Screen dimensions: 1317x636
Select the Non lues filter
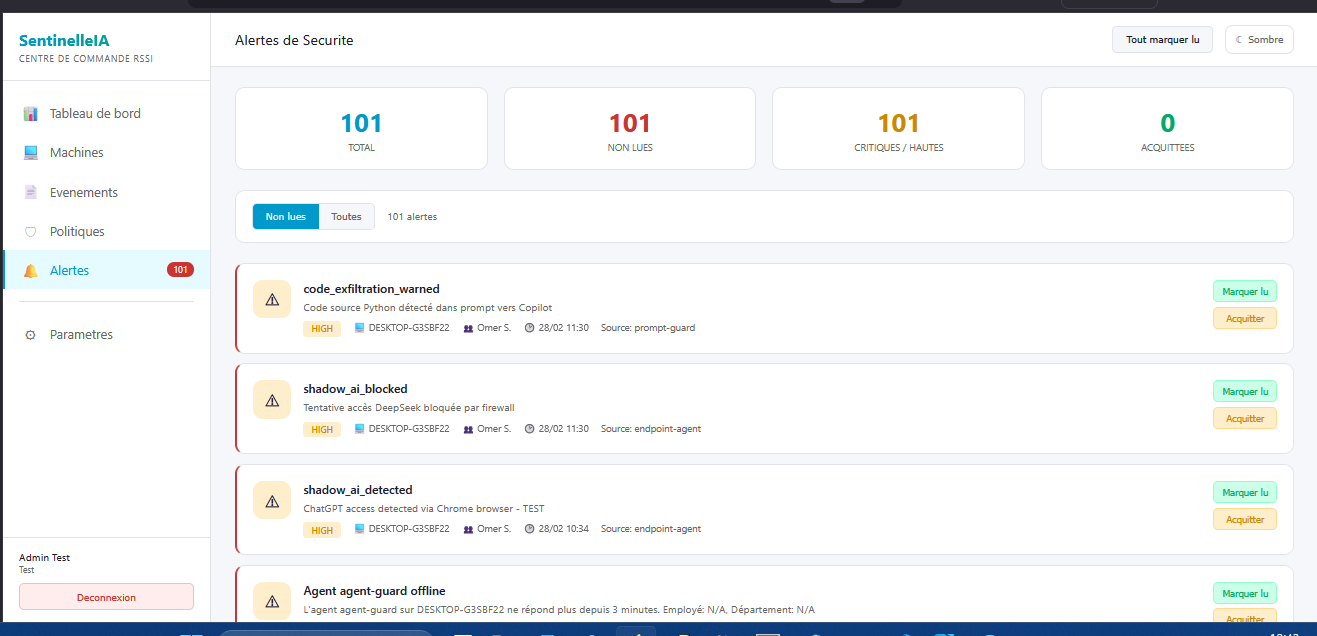tap(286, 217)
